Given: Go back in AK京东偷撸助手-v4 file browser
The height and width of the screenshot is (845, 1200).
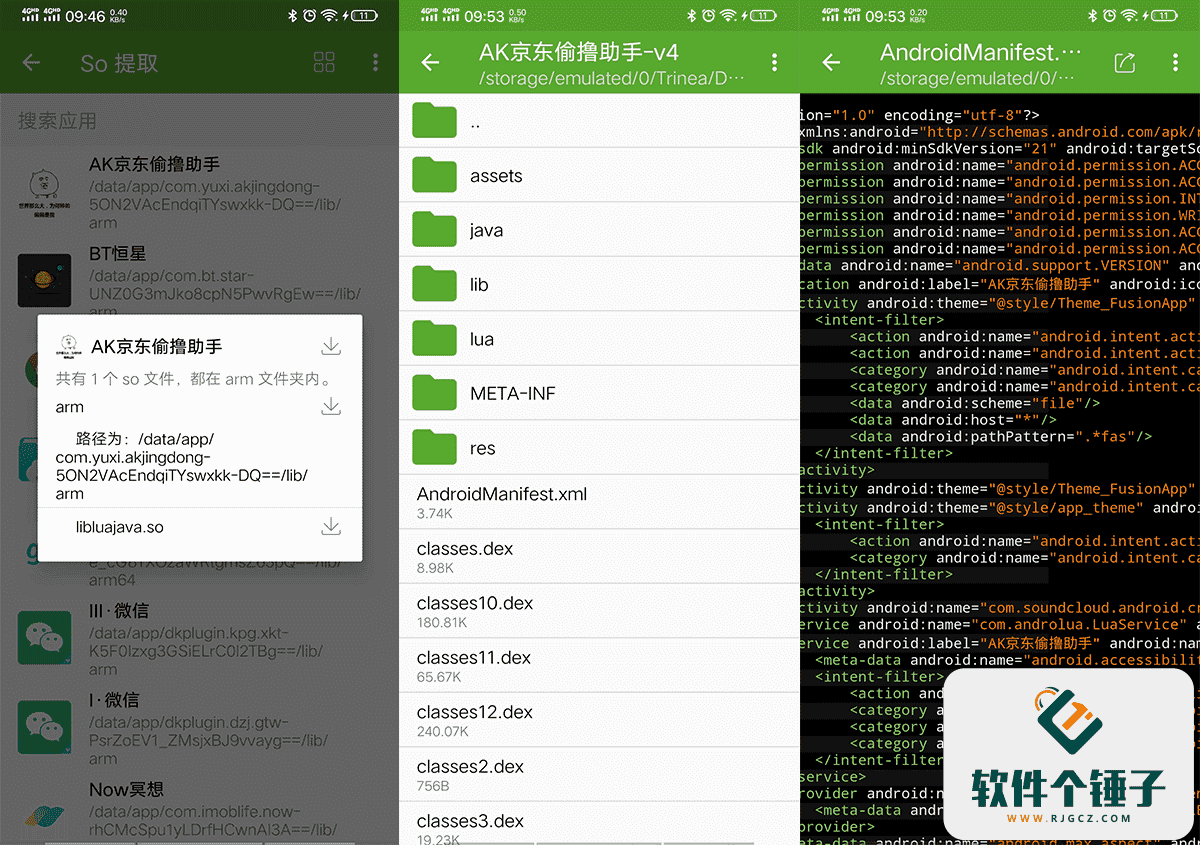Looking at the screenshot, I should coord(430,63).
